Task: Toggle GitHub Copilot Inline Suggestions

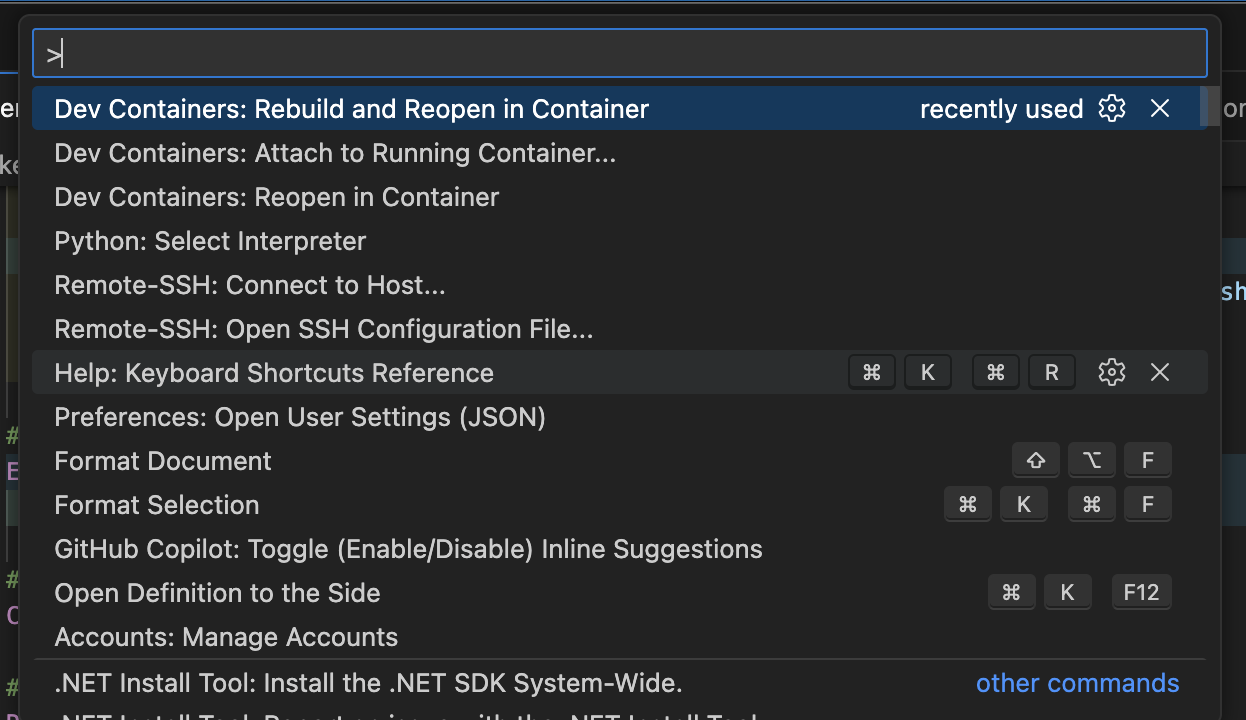Action: point(408,549)
